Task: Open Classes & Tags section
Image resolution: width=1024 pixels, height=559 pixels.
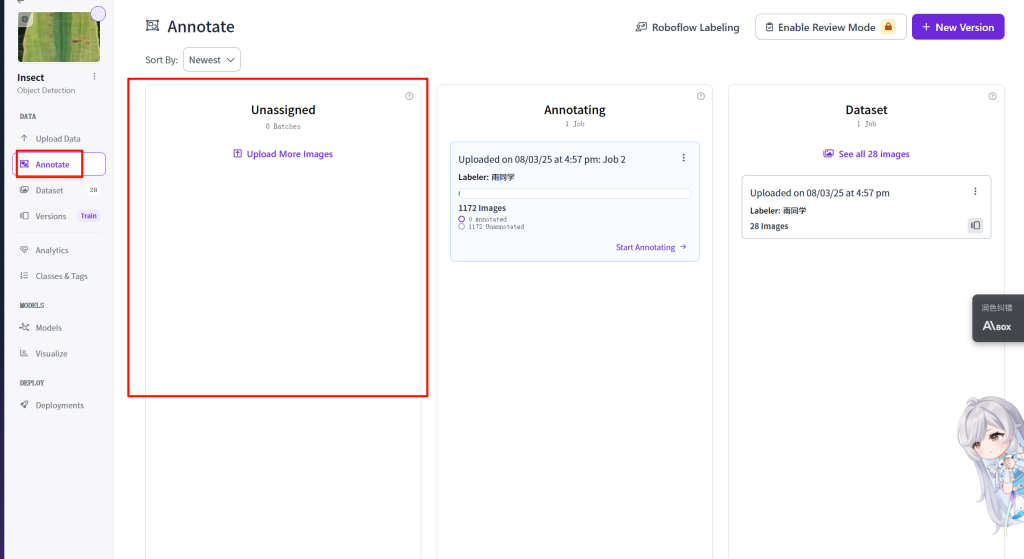Action: click(x=61, y=276)
